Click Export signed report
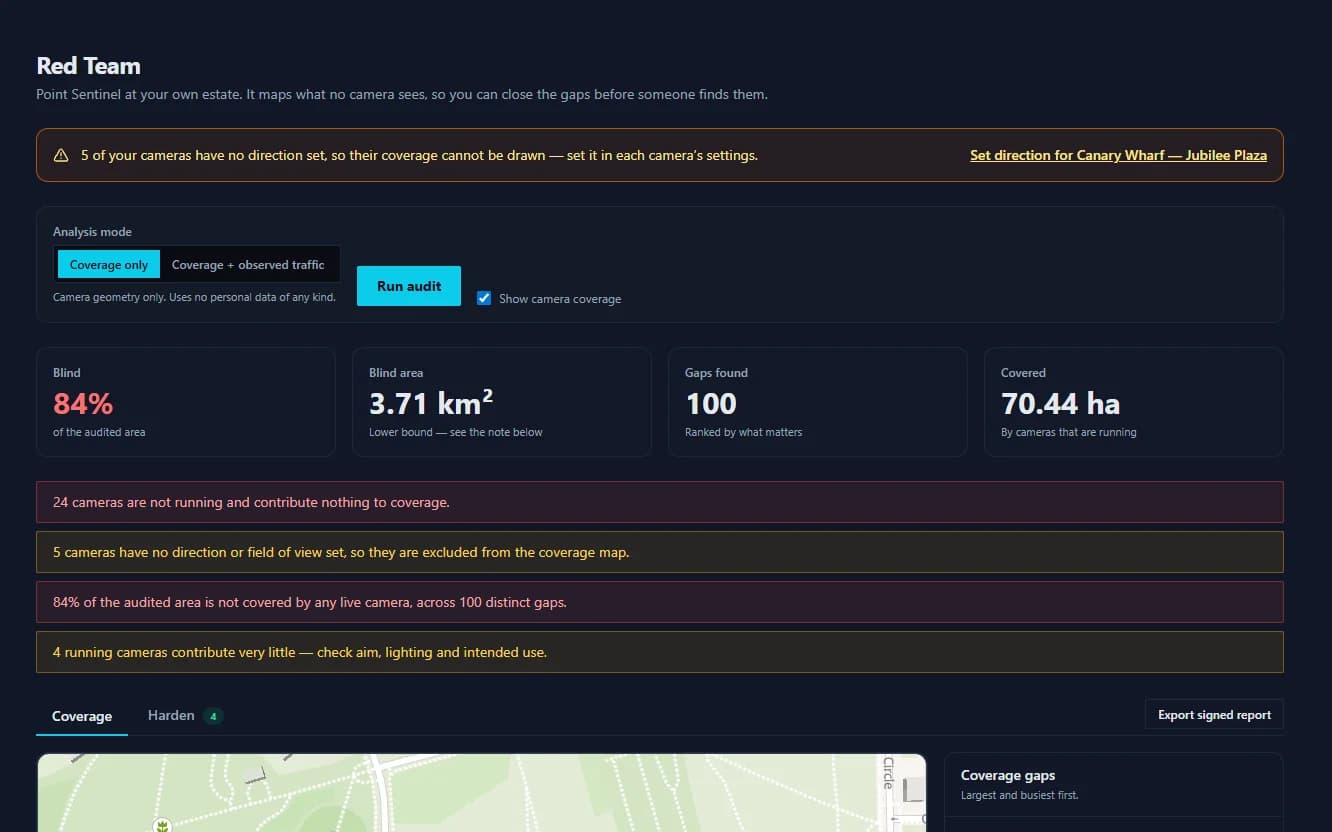 (x=1214, y=715)
